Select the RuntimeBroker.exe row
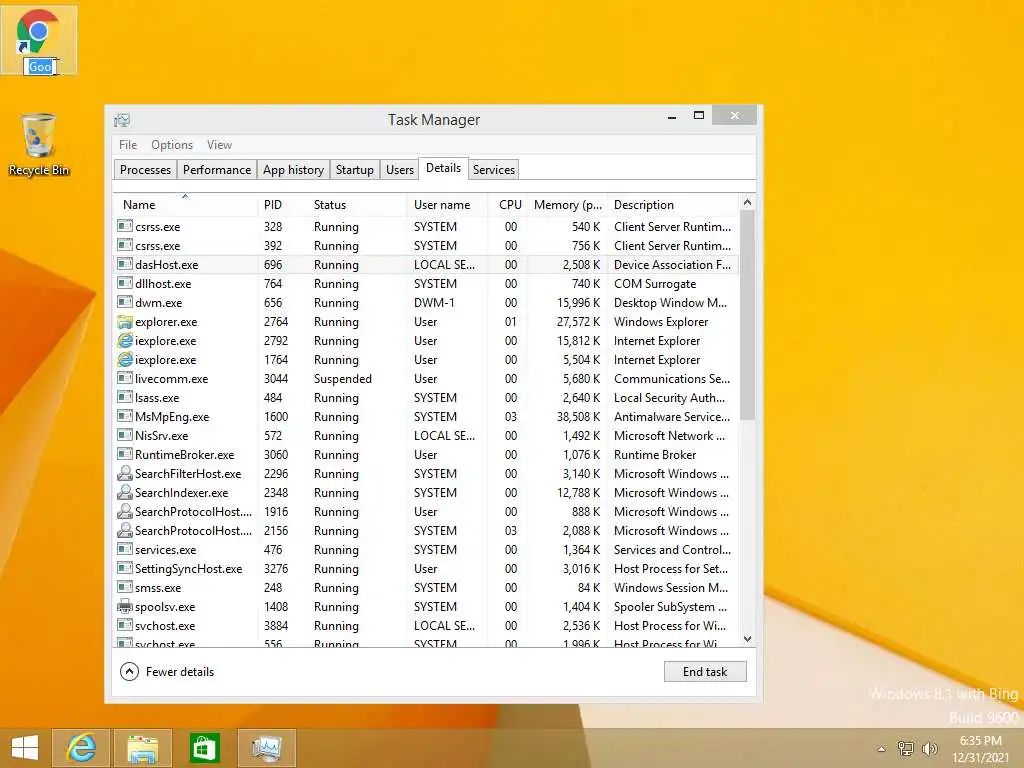This screenshot has width=1024, height=768. [x=426, y=455]
